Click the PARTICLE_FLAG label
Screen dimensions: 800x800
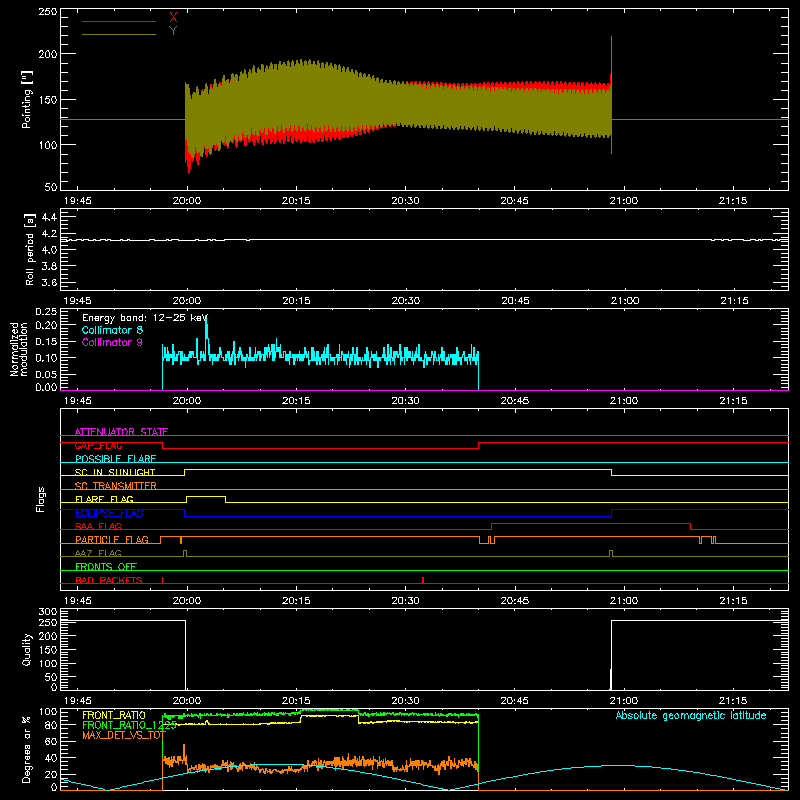[112, 539]
